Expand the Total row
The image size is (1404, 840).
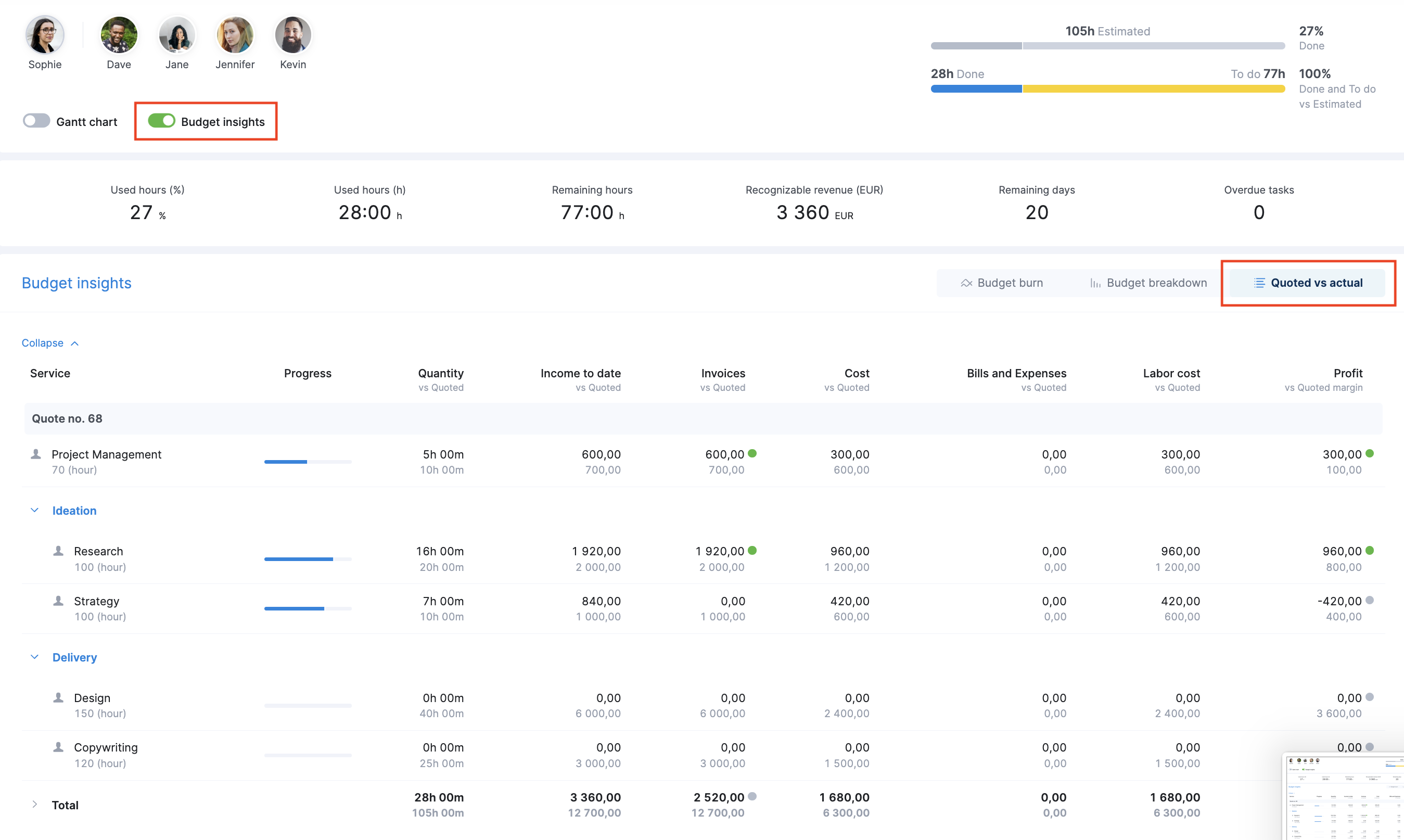tap(34, 804)
